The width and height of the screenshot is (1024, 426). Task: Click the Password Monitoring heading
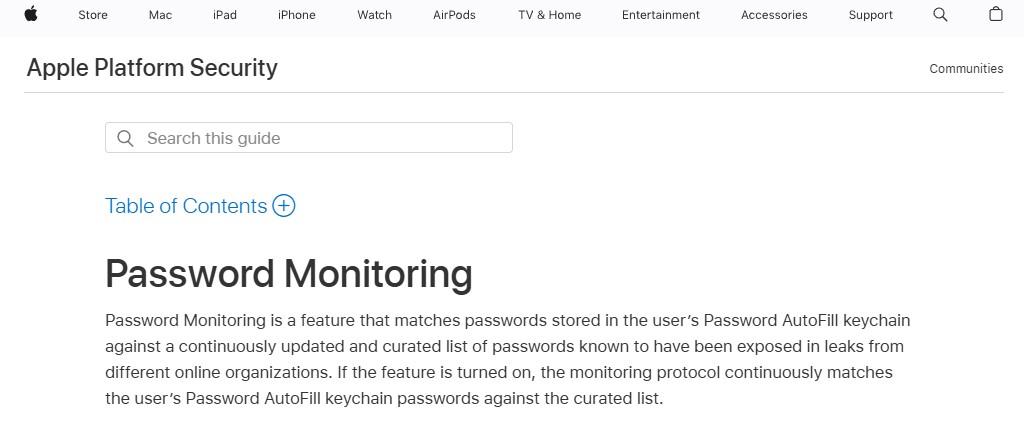pyautogui.click(x=289, y=274)
